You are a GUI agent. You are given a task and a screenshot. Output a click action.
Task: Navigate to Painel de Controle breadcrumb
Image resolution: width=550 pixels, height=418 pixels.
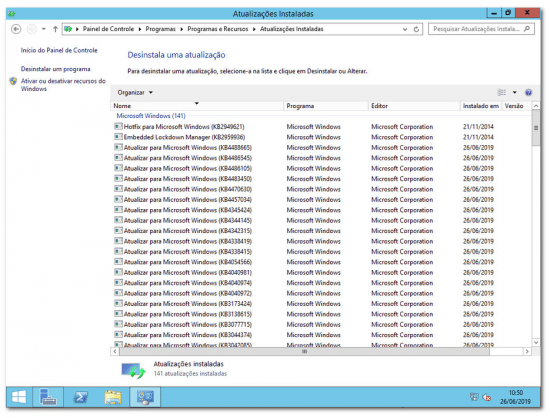108,29
